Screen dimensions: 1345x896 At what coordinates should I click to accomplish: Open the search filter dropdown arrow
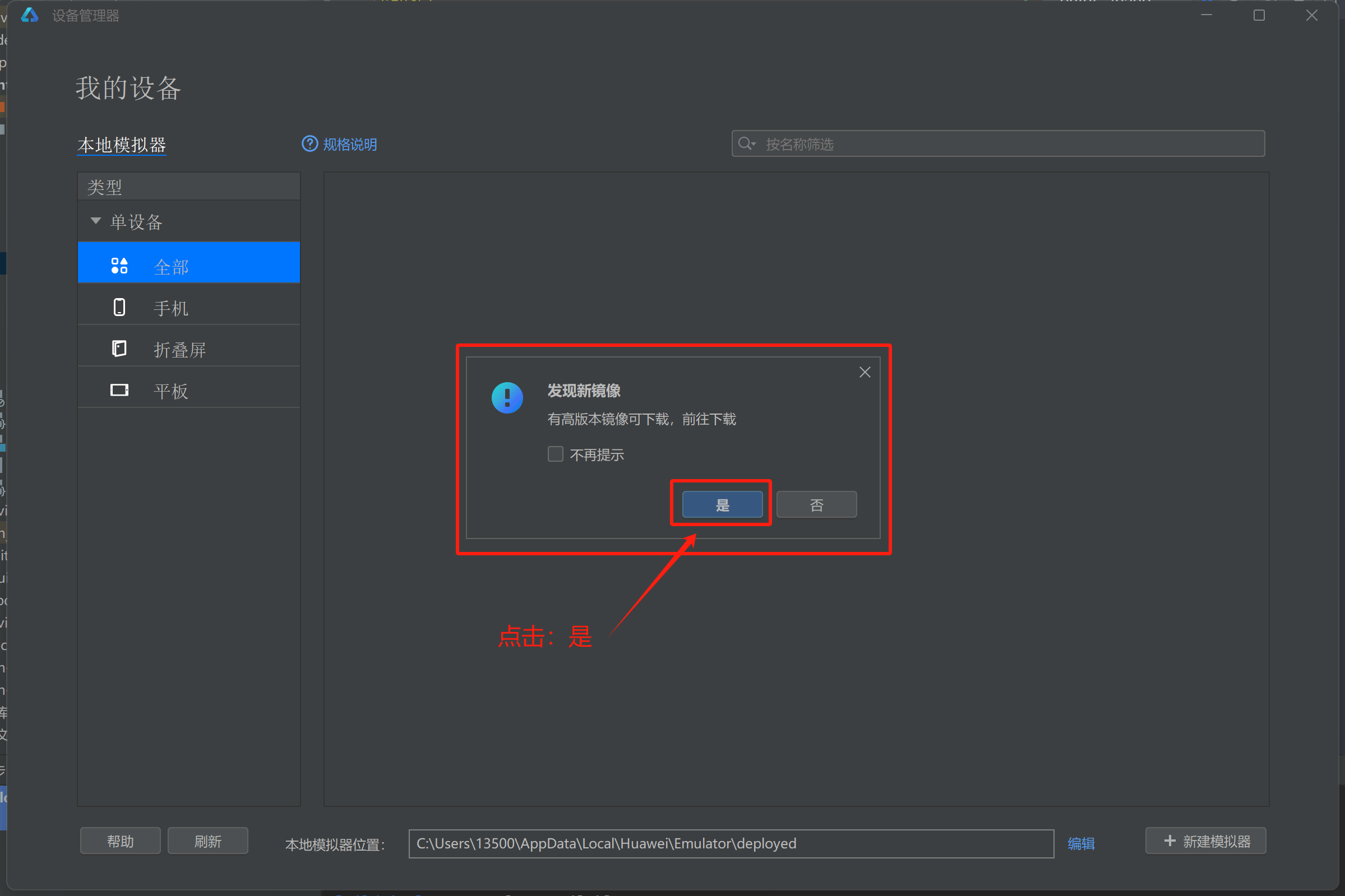[x=754, y=144]
